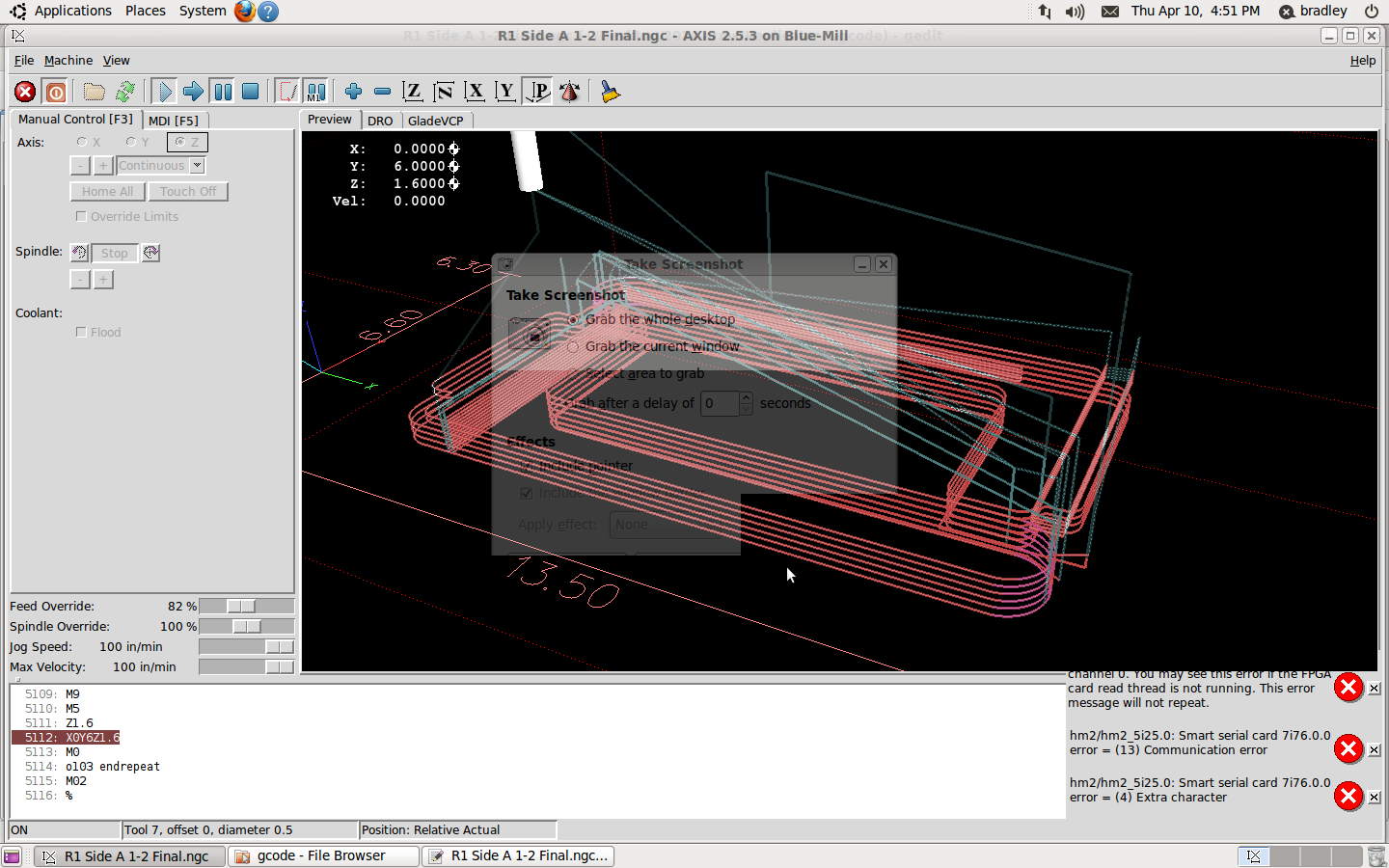The image size is (1389, 868).
Task: Open the Machine menu
Action: [x=68, y=60]
